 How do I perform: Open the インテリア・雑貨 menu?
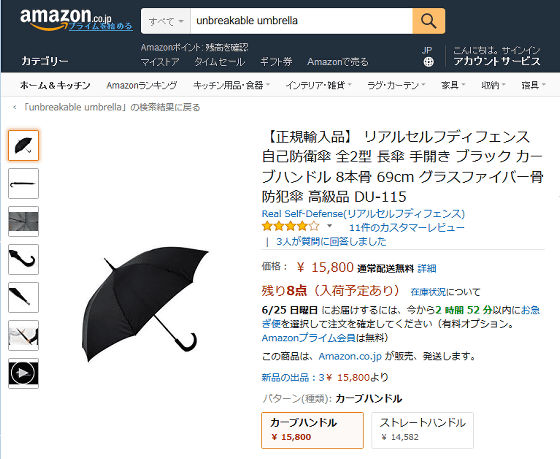(x=319, y=85)
